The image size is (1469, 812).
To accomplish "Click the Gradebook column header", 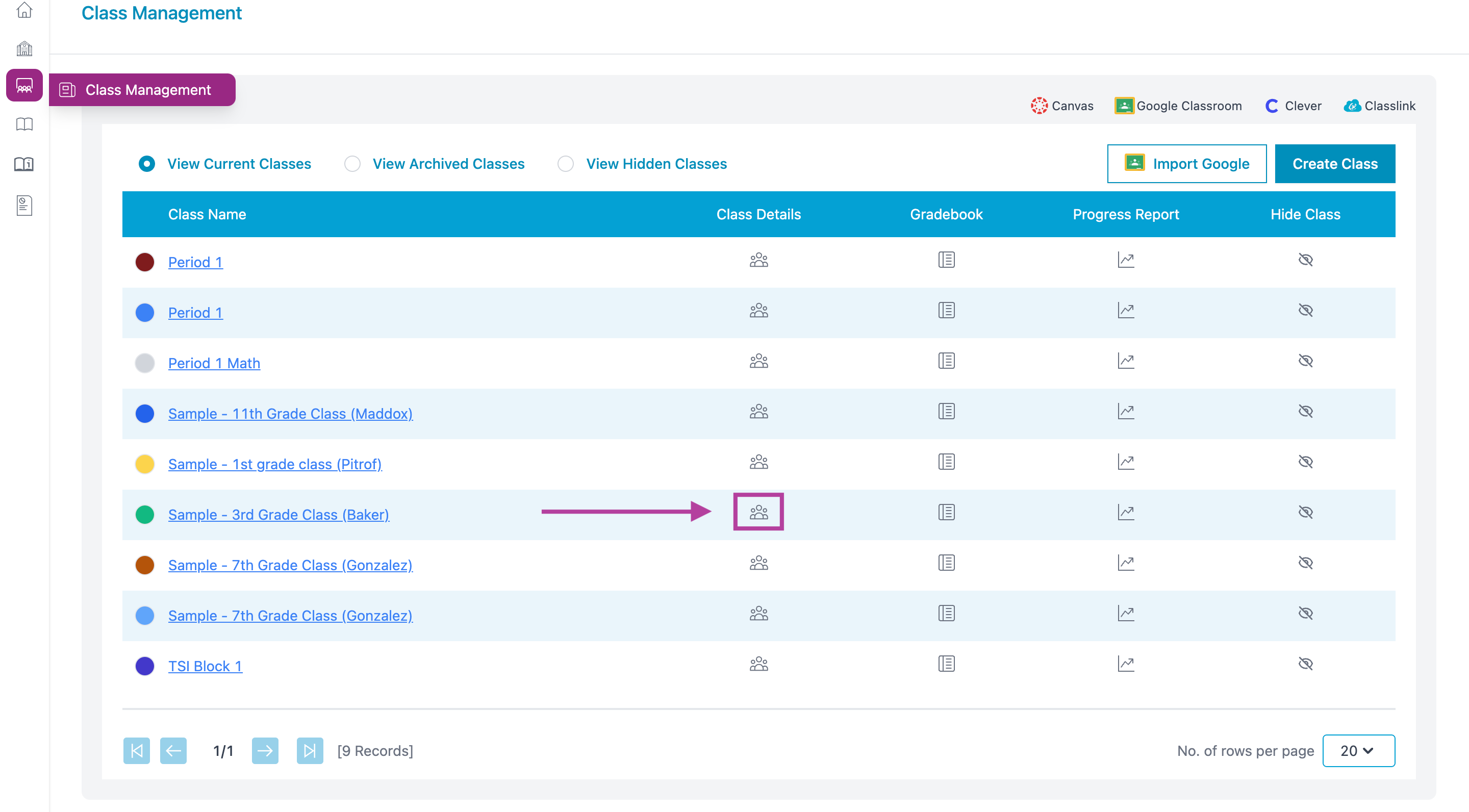I will pos(946,214).
